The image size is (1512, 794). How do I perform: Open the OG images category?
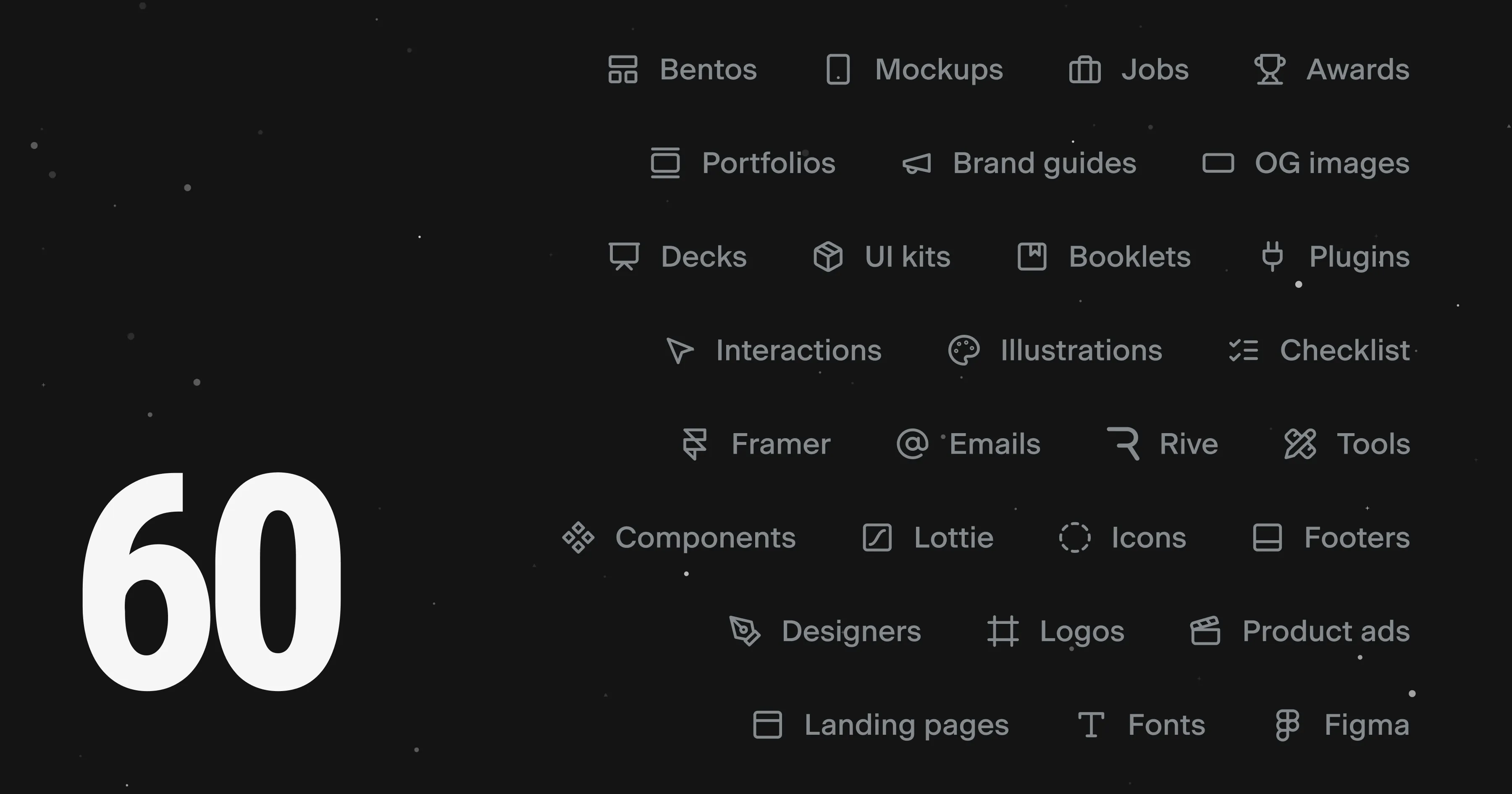1332,163
